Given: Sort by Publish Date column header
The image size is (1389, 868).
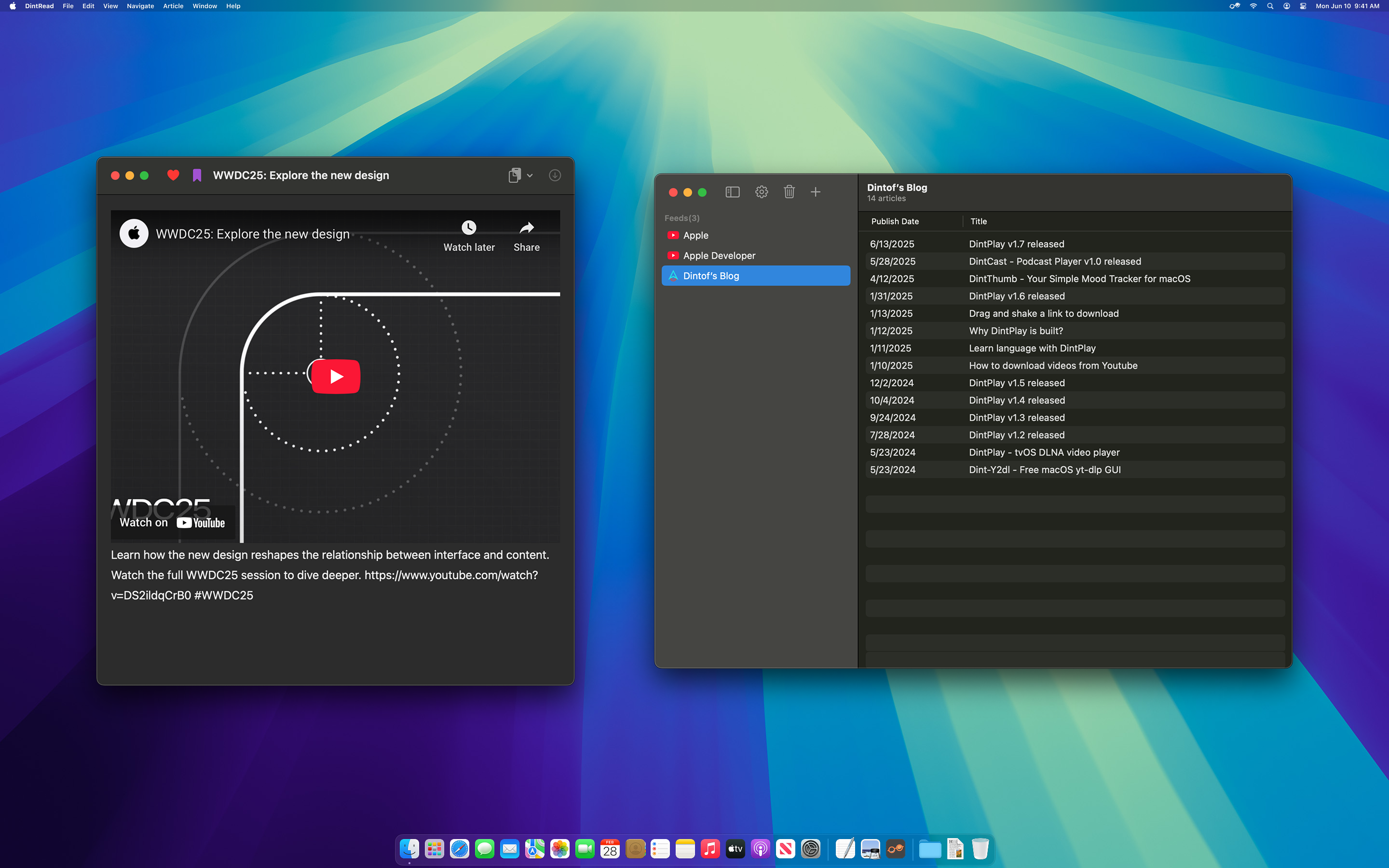Looking at the screenshot, I should (895, 221).
